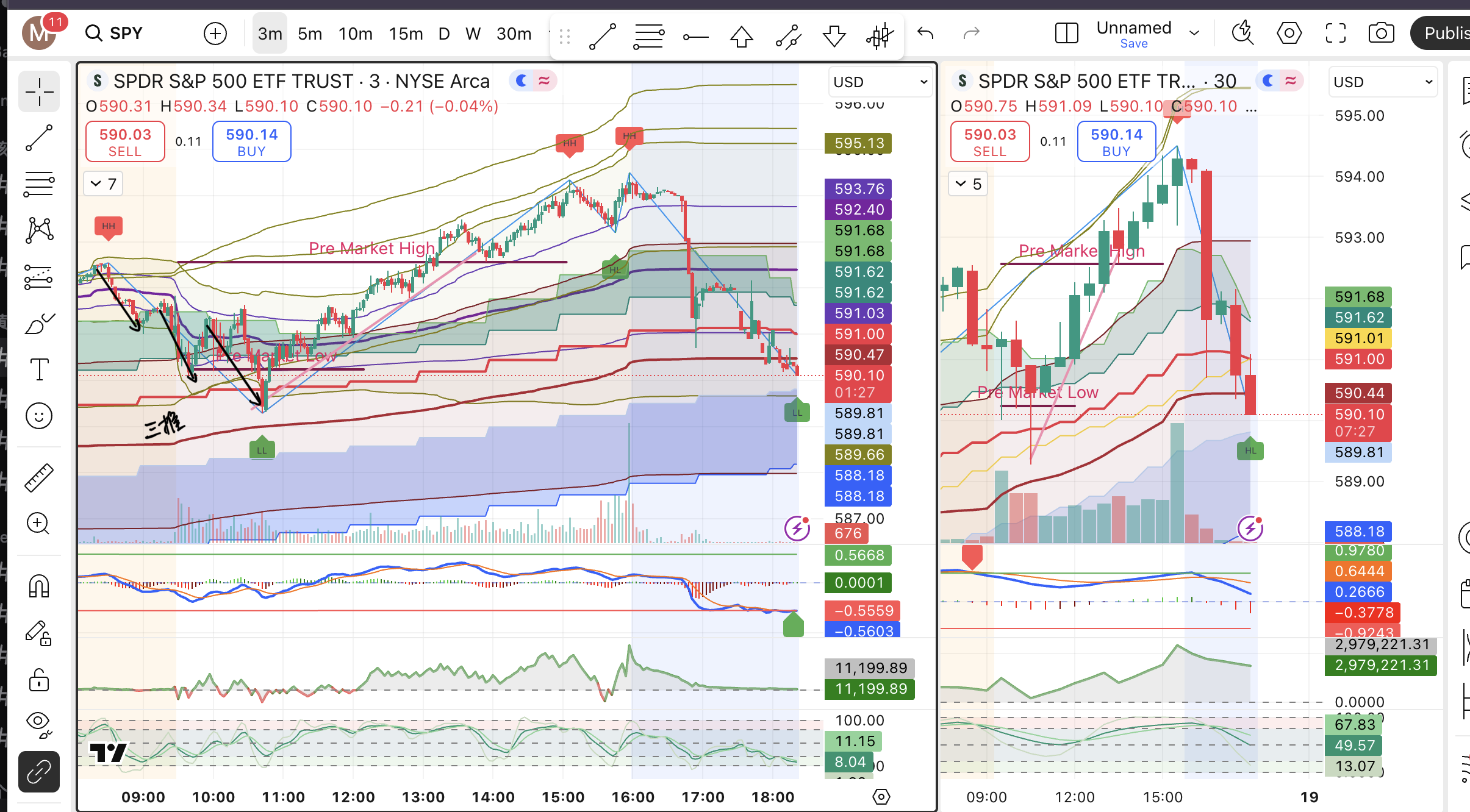Select W weekly timeframe

473,34
